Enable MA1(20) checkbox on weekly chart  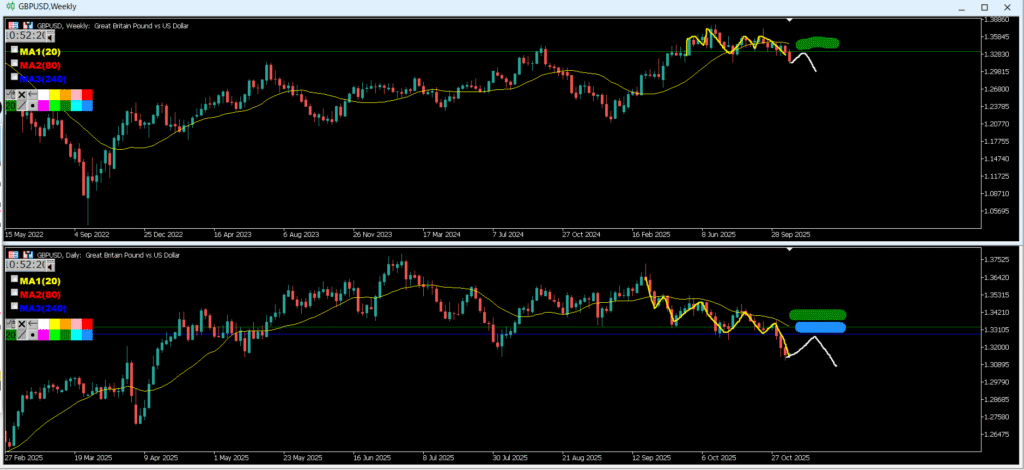point(14,49)
